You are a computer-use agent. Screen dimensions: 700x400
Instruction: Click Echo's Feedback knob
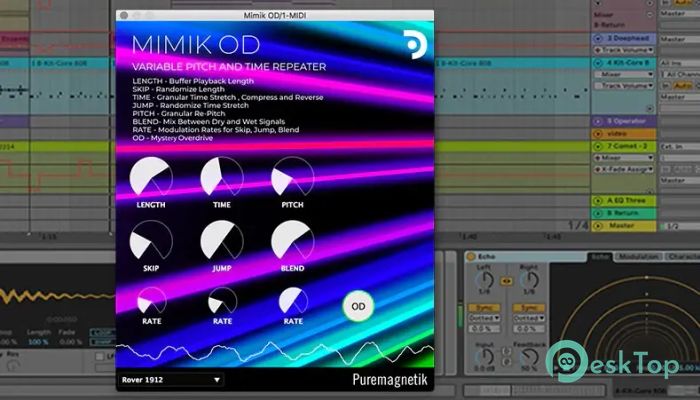tap(529, 357)
